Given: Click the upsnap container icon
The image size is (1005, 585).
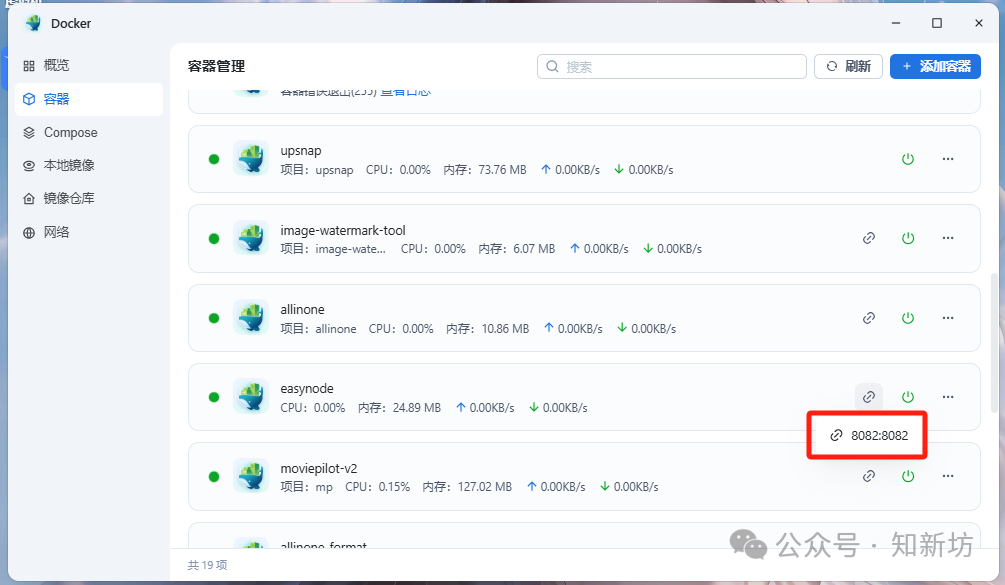Looking at the screenshot, I should click(251, 158).
